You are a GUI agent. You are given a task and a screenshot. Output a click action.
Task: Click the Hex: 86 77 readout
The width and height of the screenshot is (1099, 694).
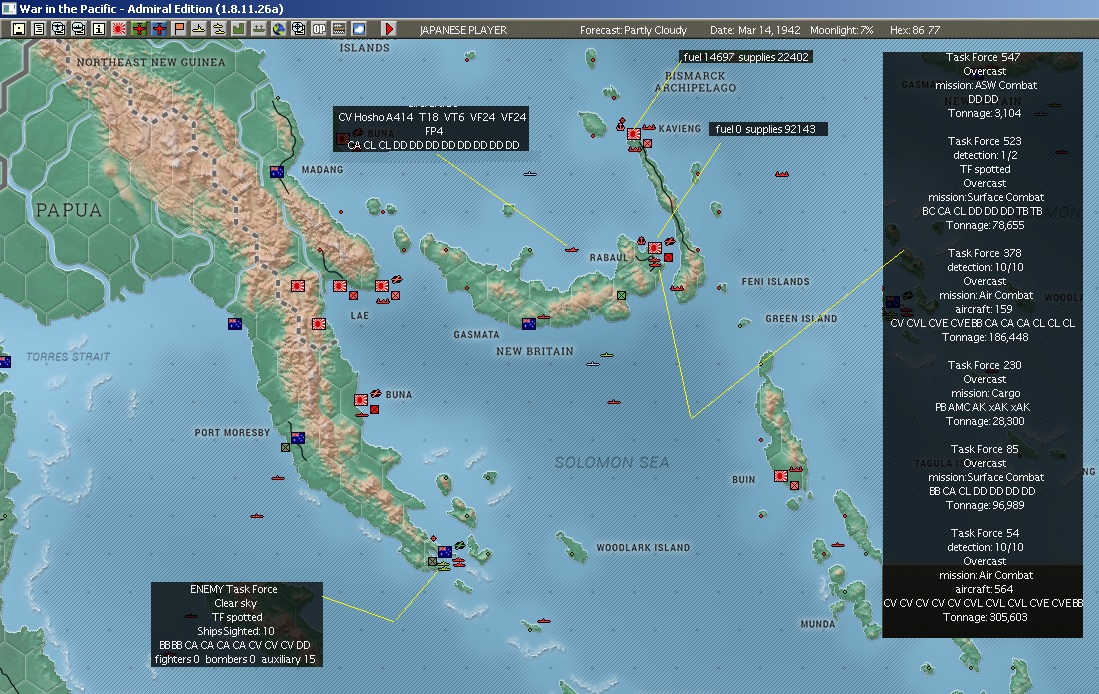tap(915, 30)
